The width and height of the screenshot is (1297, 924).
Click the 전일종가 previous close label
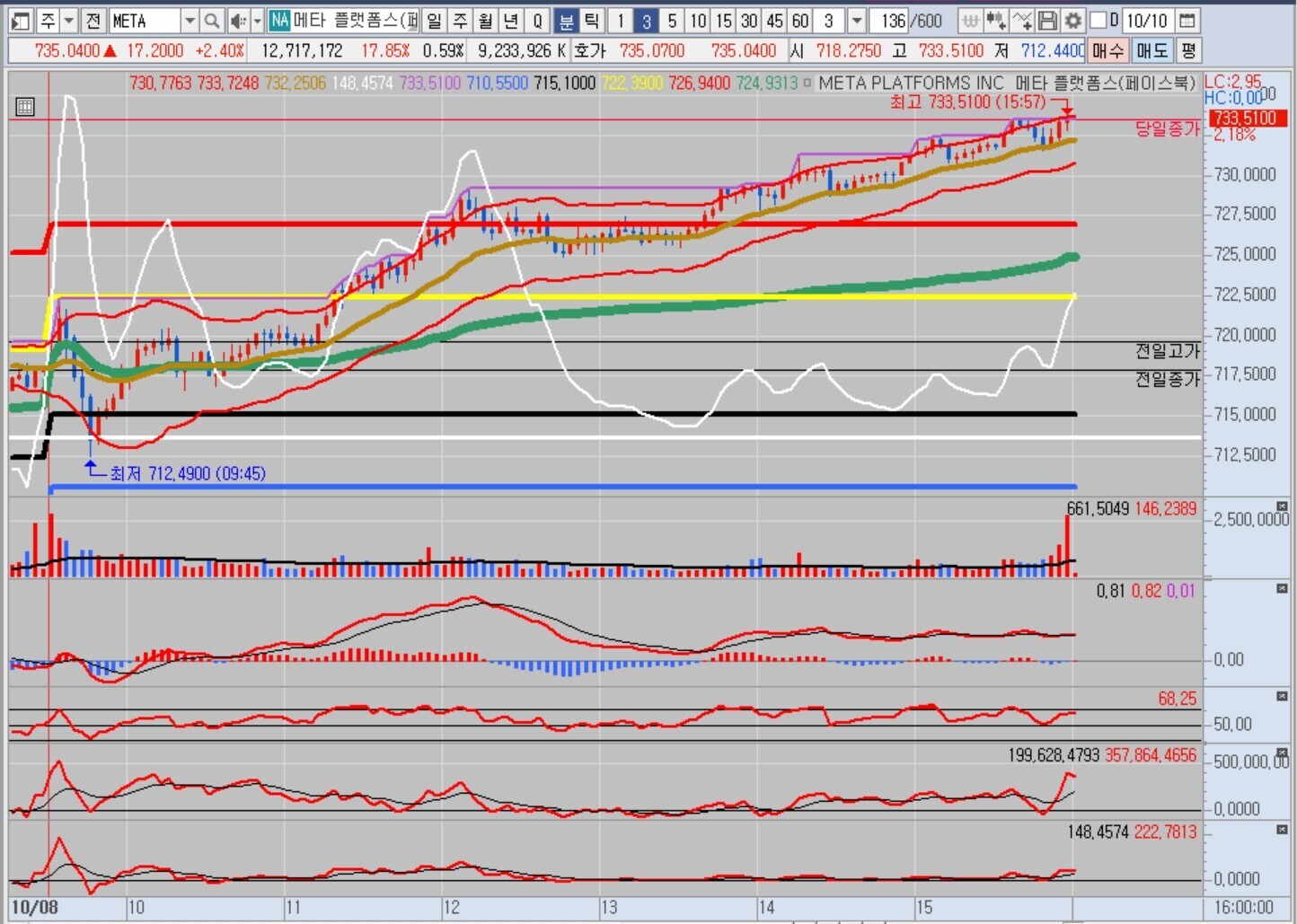(x=1167, y=379)
